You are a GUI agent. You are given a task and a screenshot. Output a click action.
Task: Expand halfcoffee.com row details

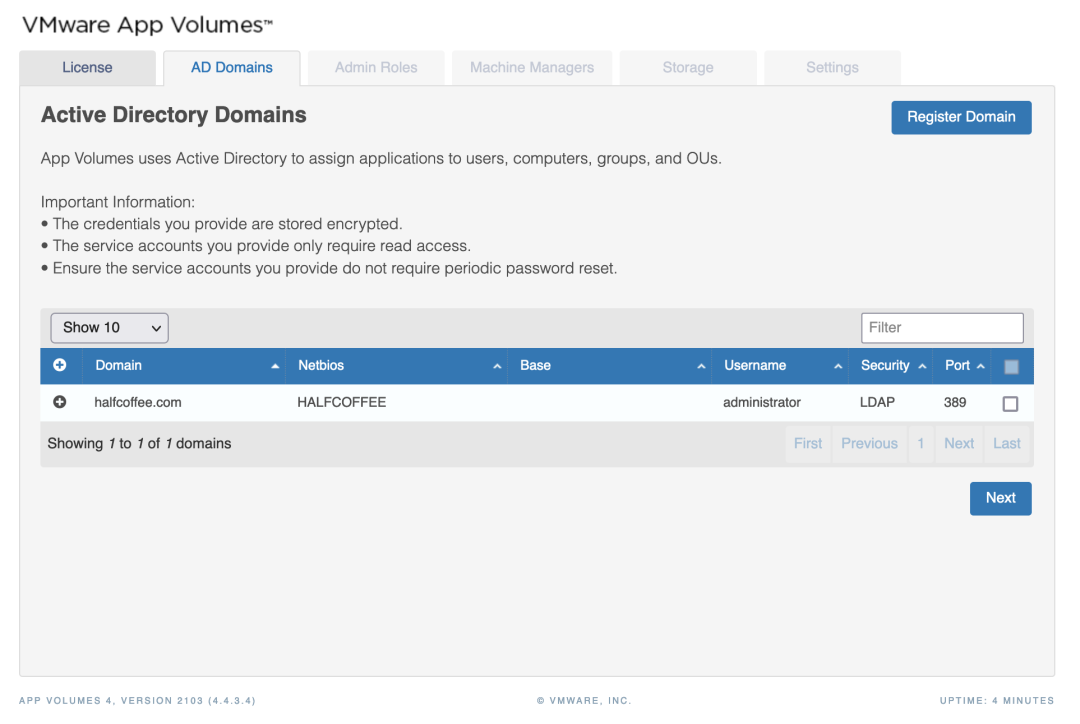tap(60, 402)
